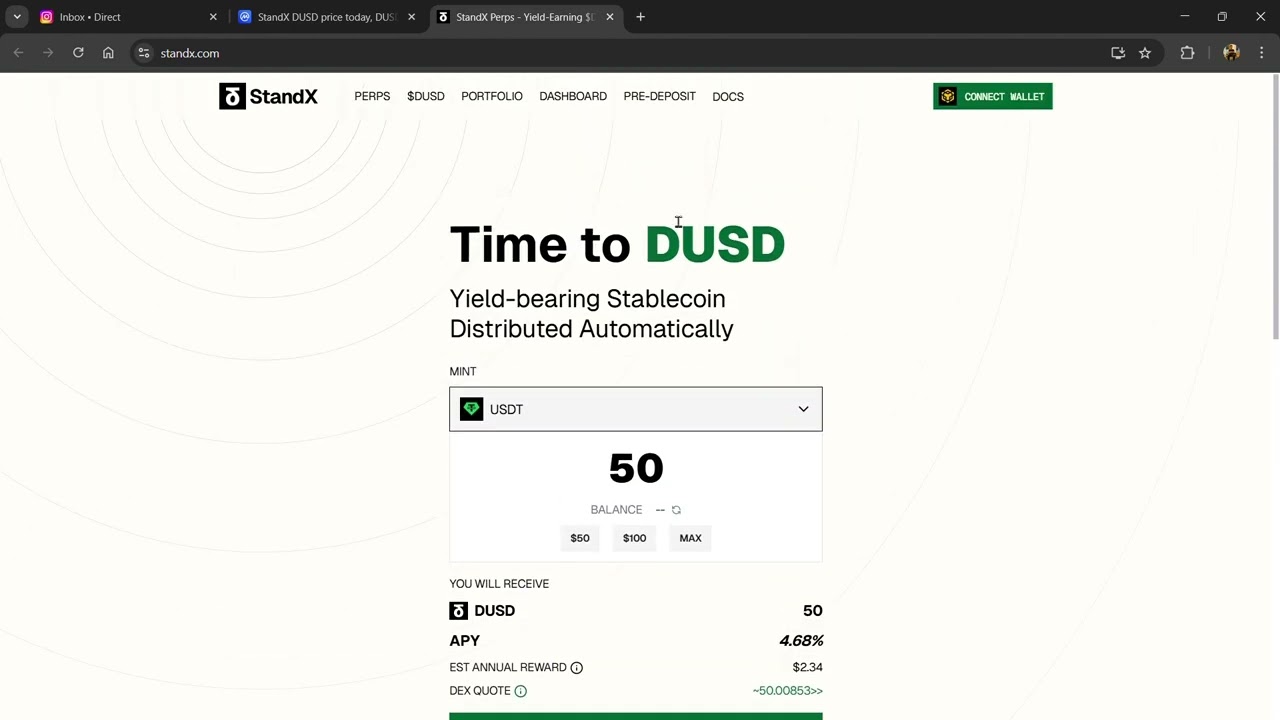Viewport: 1280px width, 720px height.
Task: Open the PERPS nav item
Action: pyautogui.click(x=372, y=96)
